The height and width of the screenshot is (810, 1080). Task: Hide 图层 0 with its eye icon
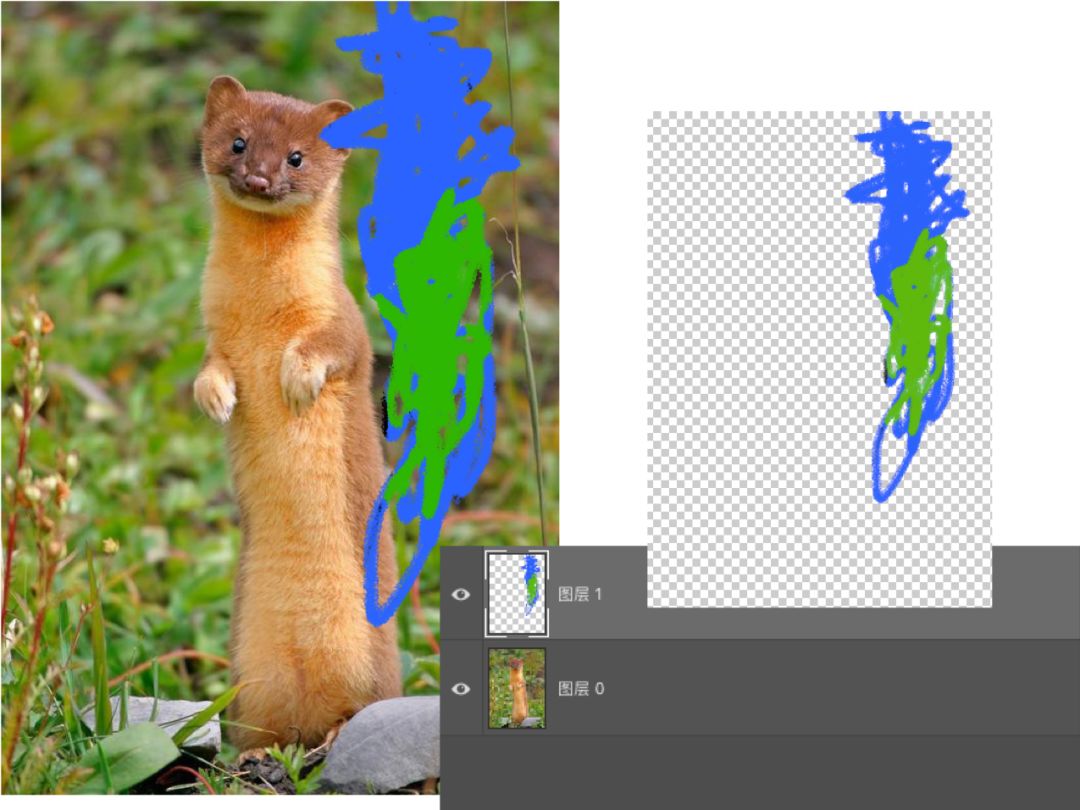point(461,688)
